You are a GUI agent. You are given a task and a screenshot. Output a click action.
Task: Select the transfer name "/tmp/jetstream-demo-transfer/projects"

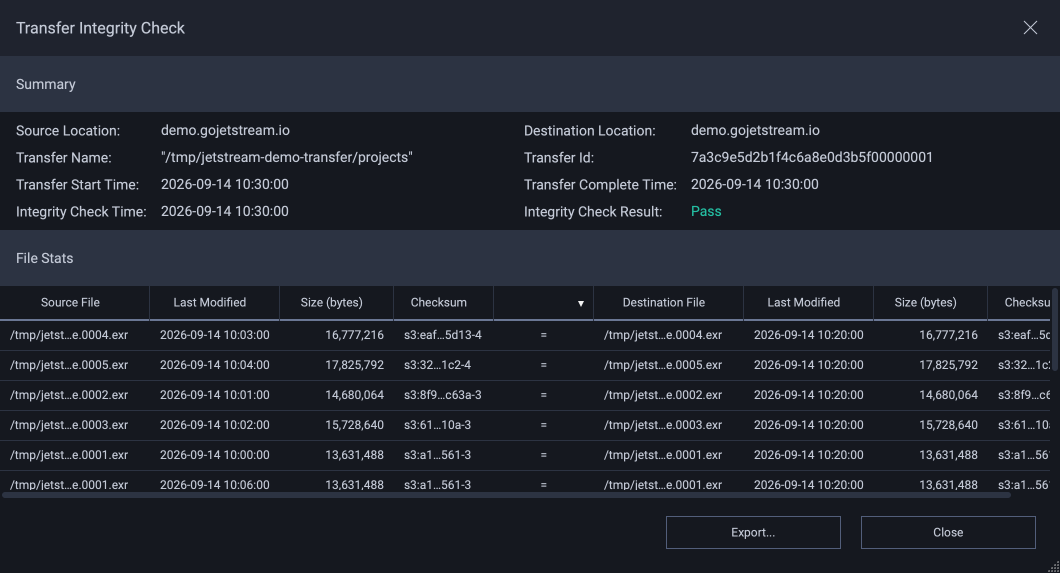click(287, 157)
